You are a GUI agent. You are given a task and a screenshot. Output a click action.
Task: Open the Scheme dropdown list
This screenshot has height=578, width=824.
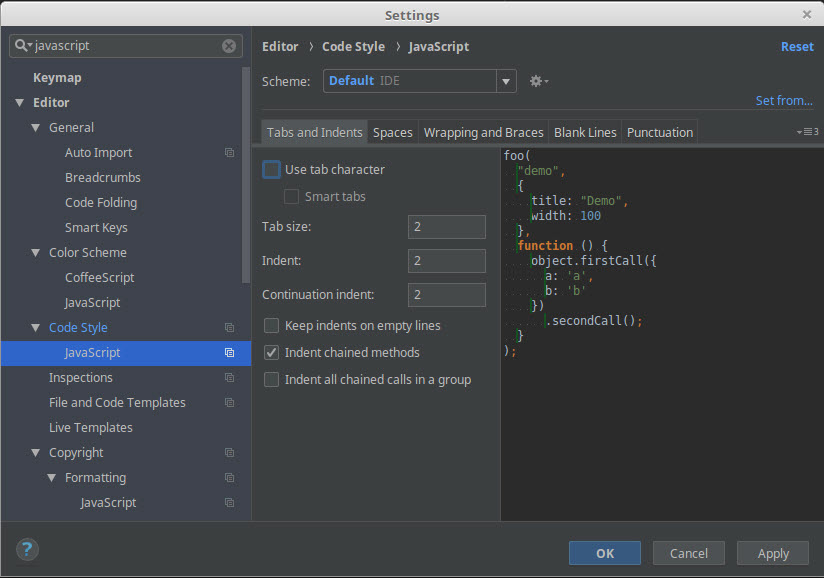tap(506, 81)
